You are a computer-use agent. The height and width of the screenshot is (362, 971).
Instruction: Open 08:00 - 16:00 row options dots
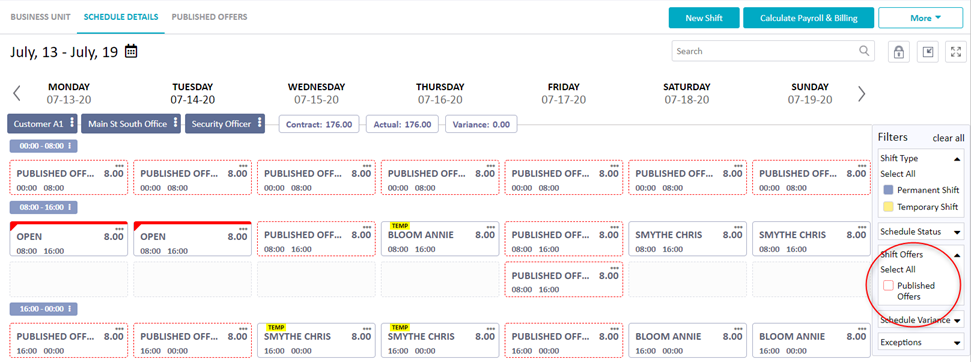tap(69, 207)
